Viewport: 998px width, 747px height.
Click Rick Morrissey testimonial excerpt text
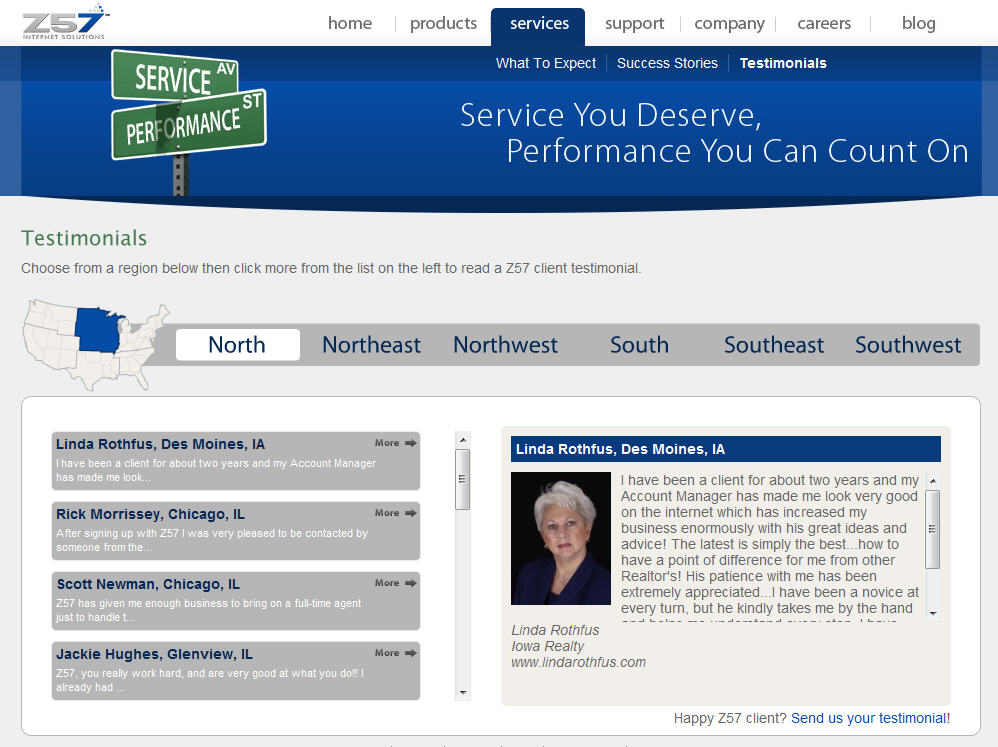[212, 540]
